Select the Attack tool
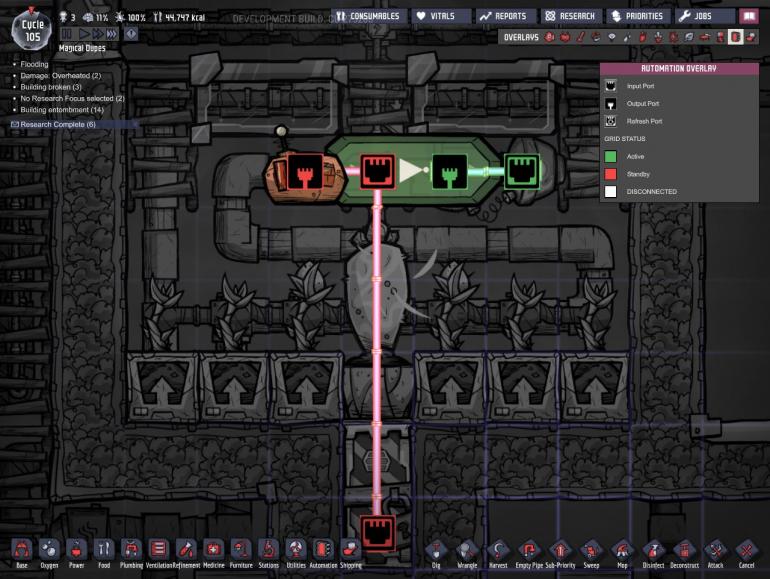This screenshot has height=579, width=770. point(715,554)
